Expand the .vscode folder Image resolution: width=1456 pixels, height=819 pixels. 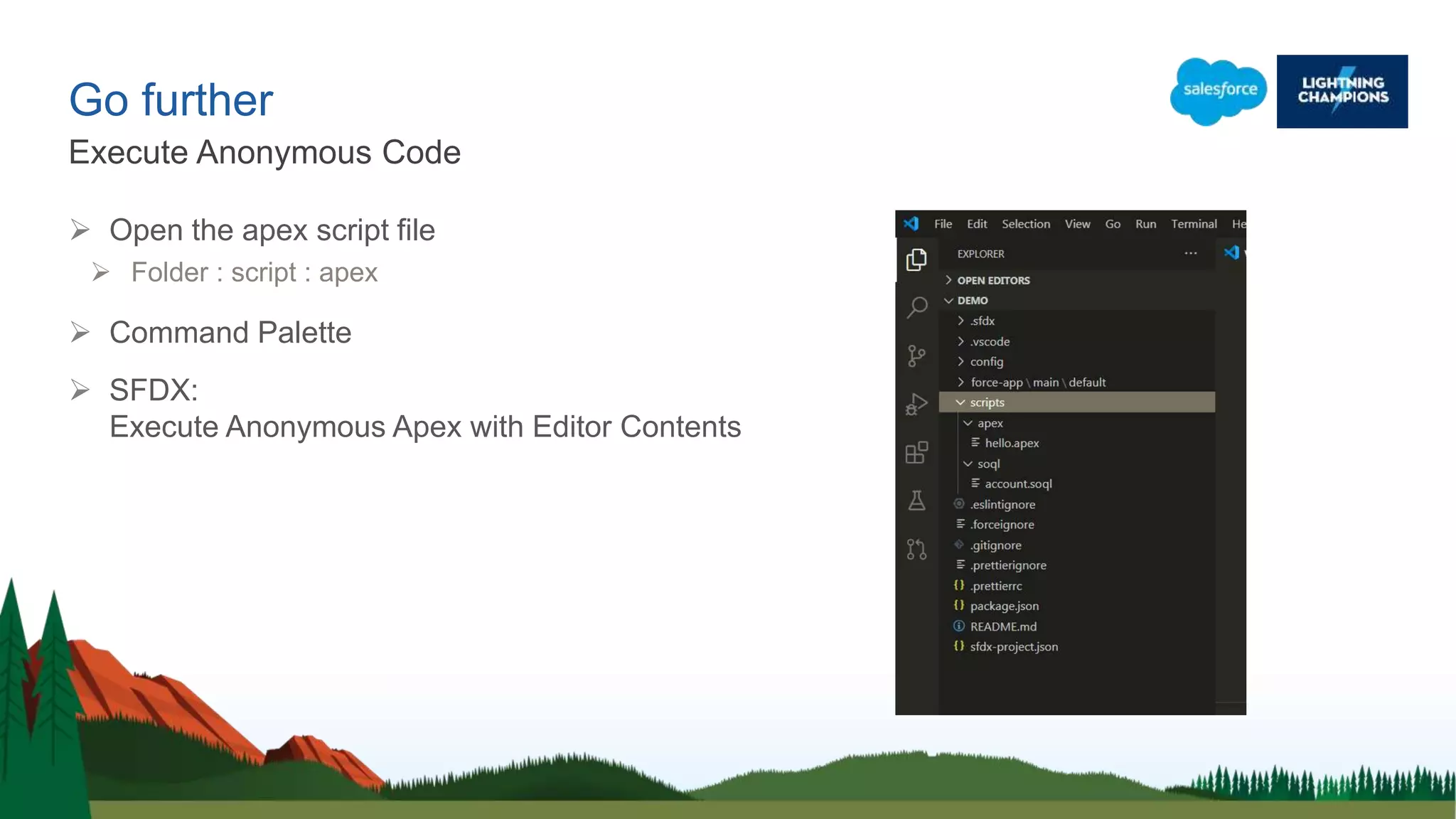tap(1077, 341)
